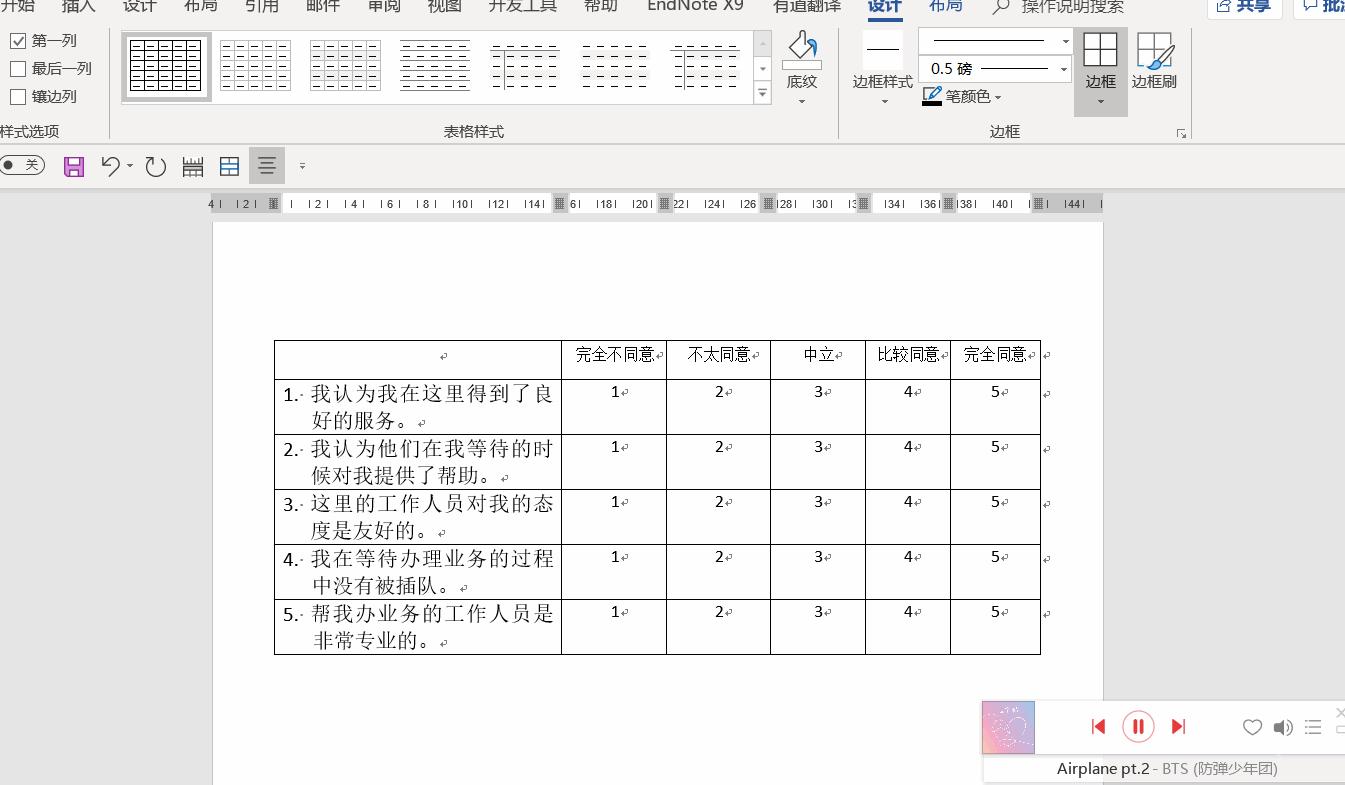Screen dimensions: 1345x785
Task: Pause the music player playback
Action: (1138, 726)
